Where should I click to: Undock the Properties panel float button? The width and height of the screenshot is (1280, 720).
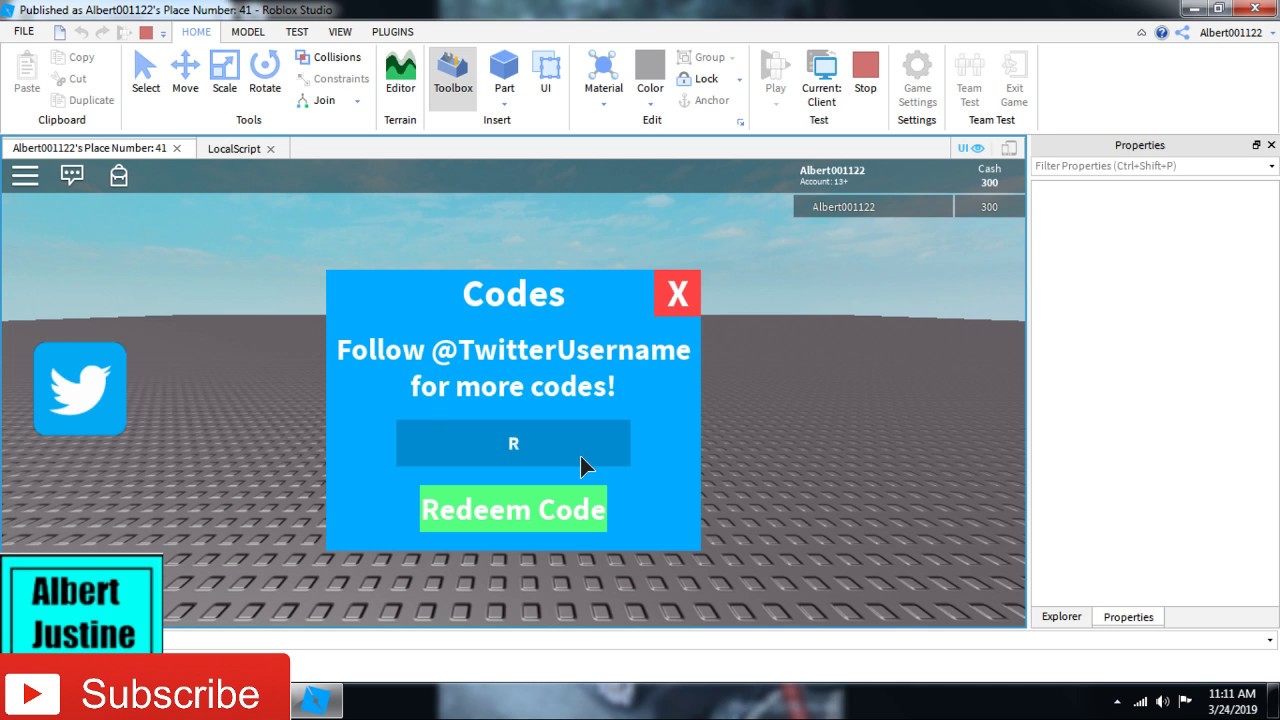click(1257, 145)
